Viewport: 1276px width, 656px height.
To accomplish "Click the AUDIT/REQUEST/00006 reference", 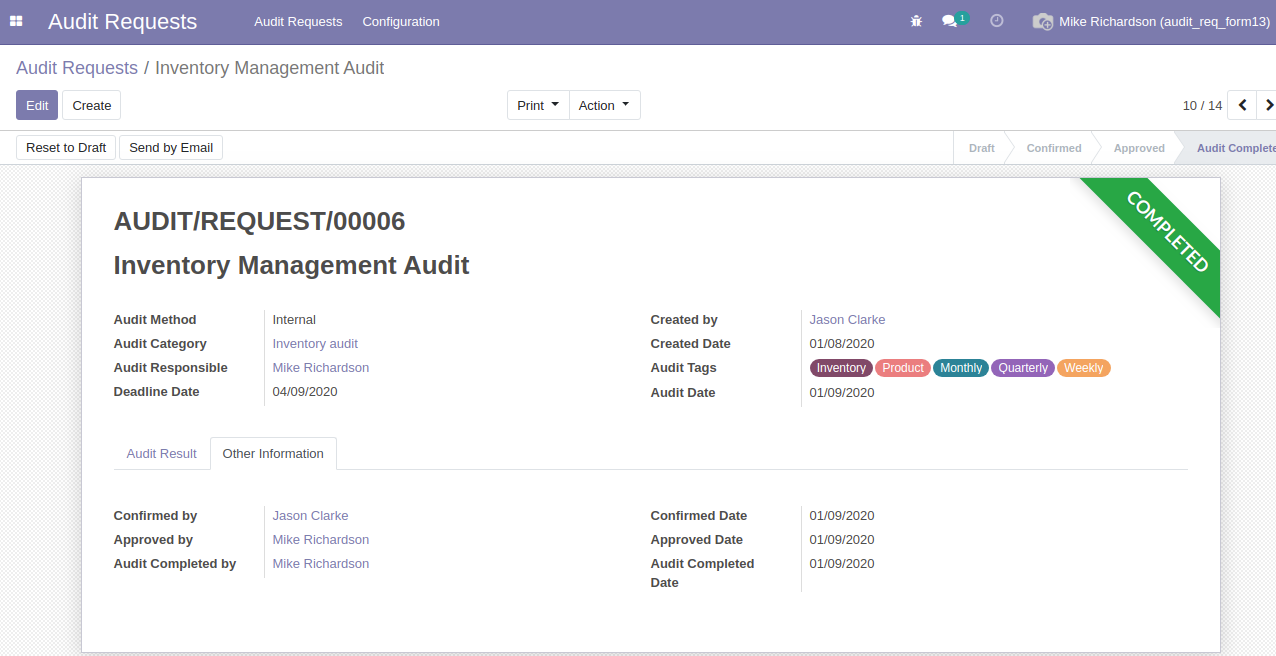I will click(x=259, y=221).
